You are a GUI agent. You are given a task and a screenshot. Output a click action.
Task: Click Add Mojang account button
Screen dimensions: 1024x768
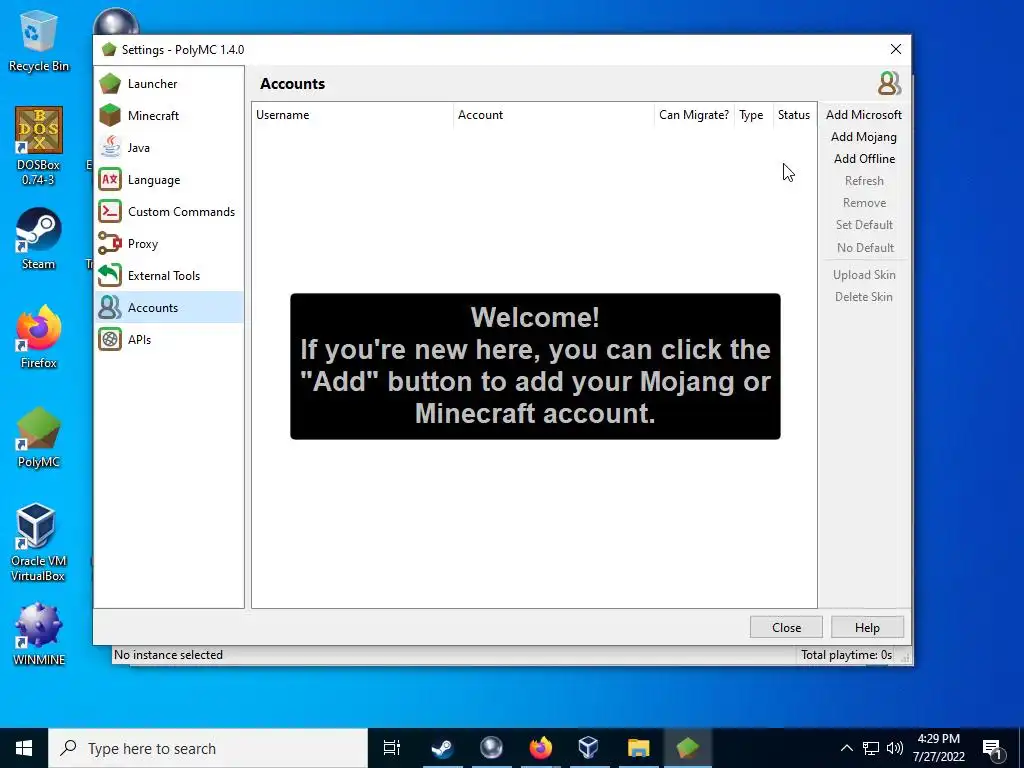coord(863,137)
